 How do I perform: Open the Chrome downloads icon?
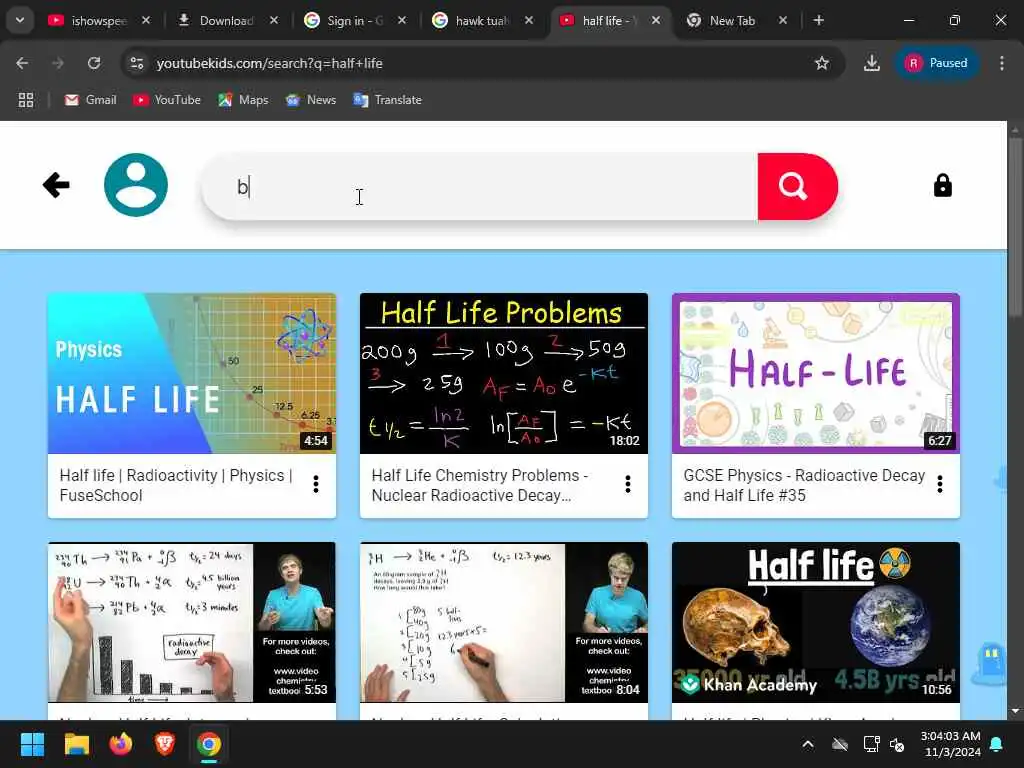(x=872, y=63)
